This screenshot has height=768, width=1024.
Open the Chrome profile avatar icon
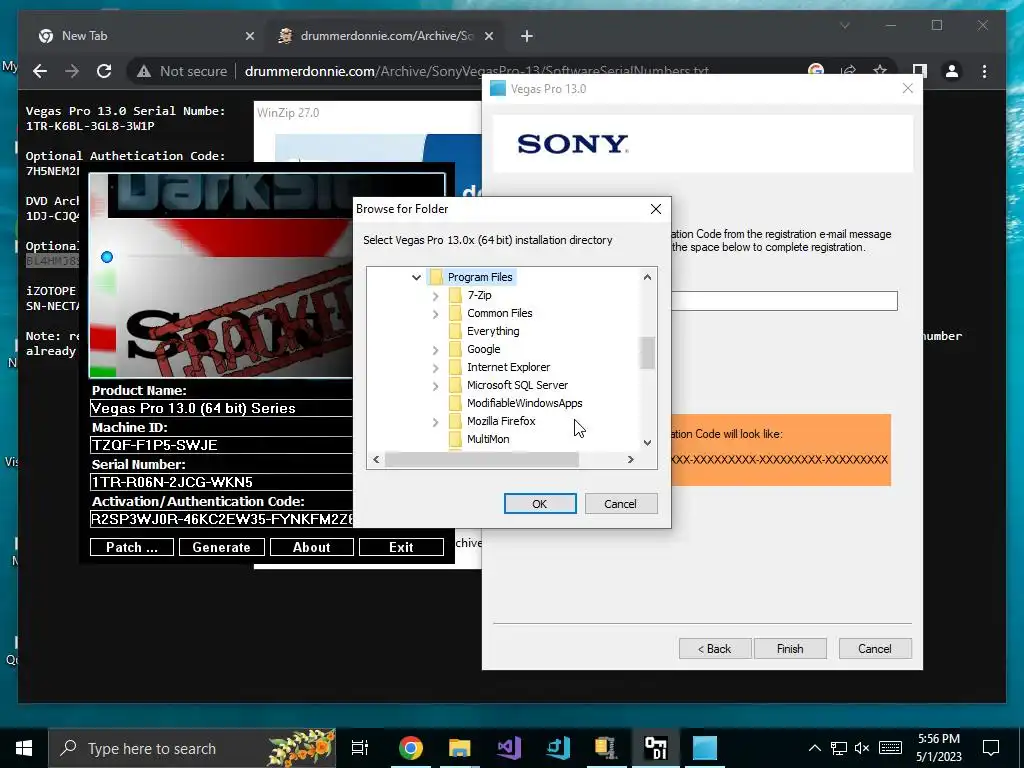click(952, 71)
